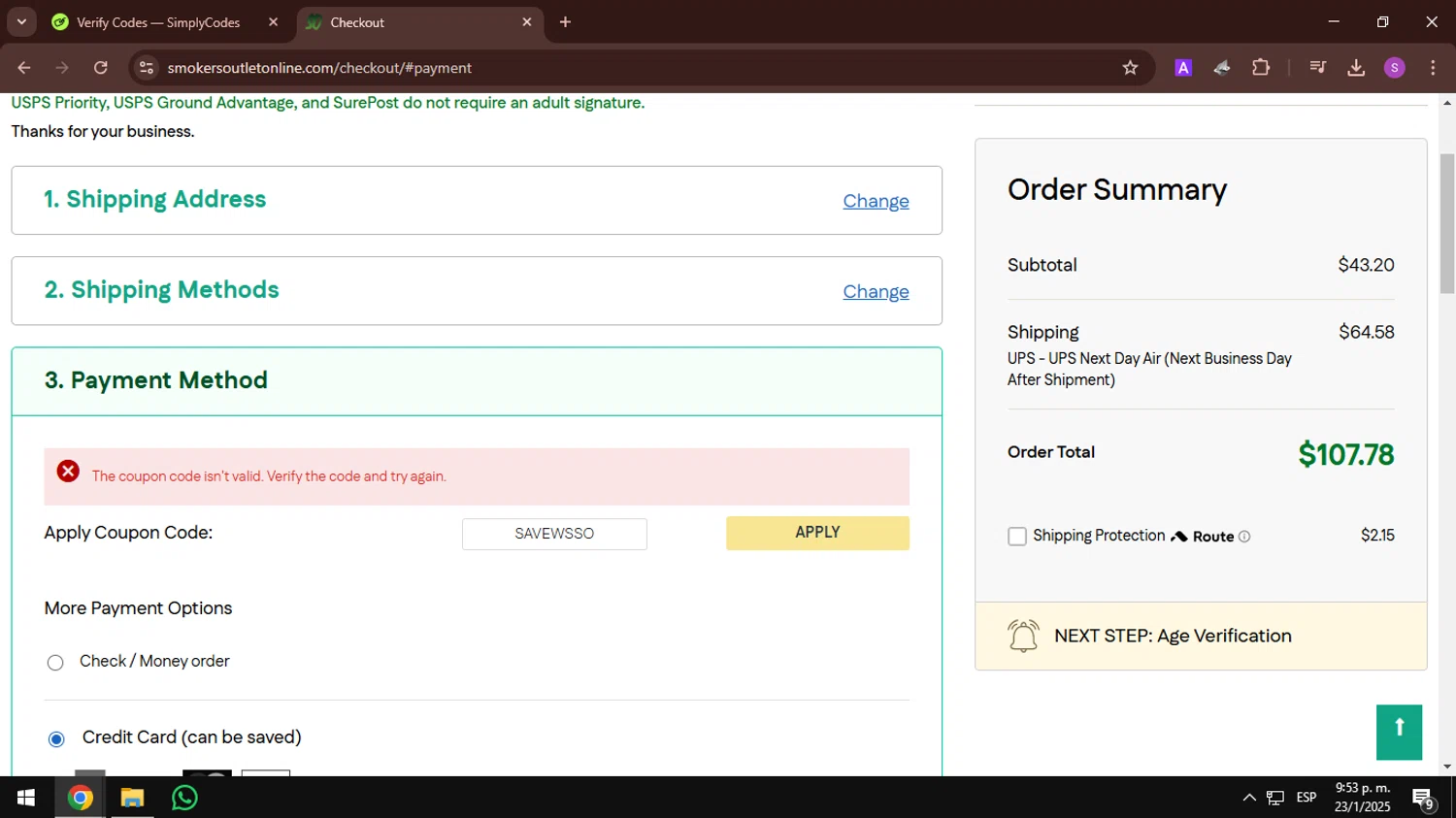Change the Shipping Address

click(x=876, y=201)
